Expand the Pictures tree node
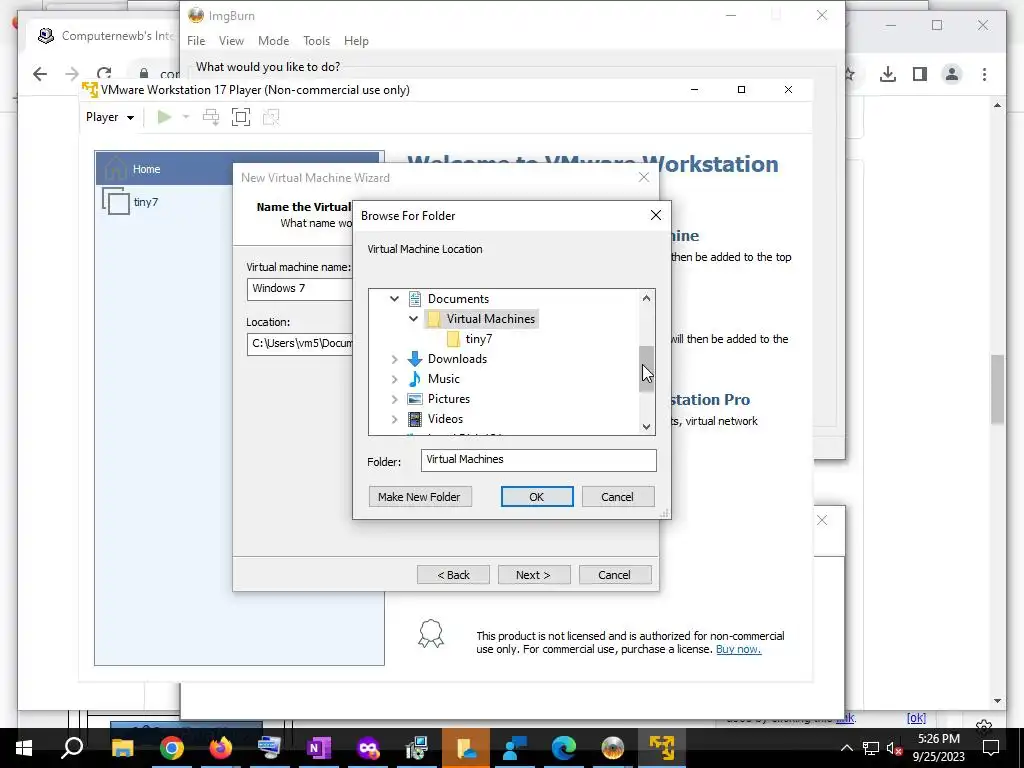1024x768 pixels. (x=394, y=399)
